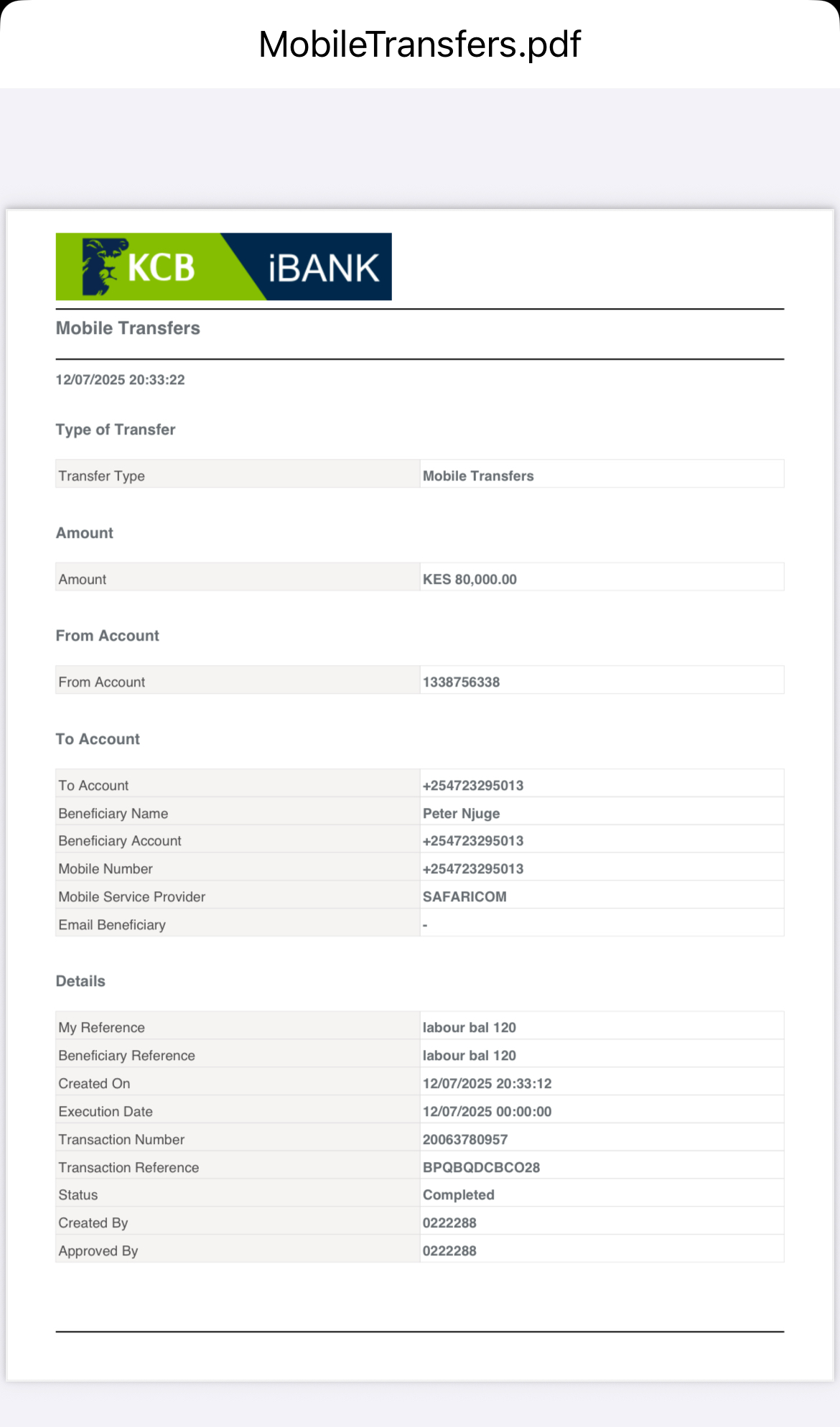Tap the Mobile Number row phone value
This screenshot has width=840, height=1427.
pos(473,868)
